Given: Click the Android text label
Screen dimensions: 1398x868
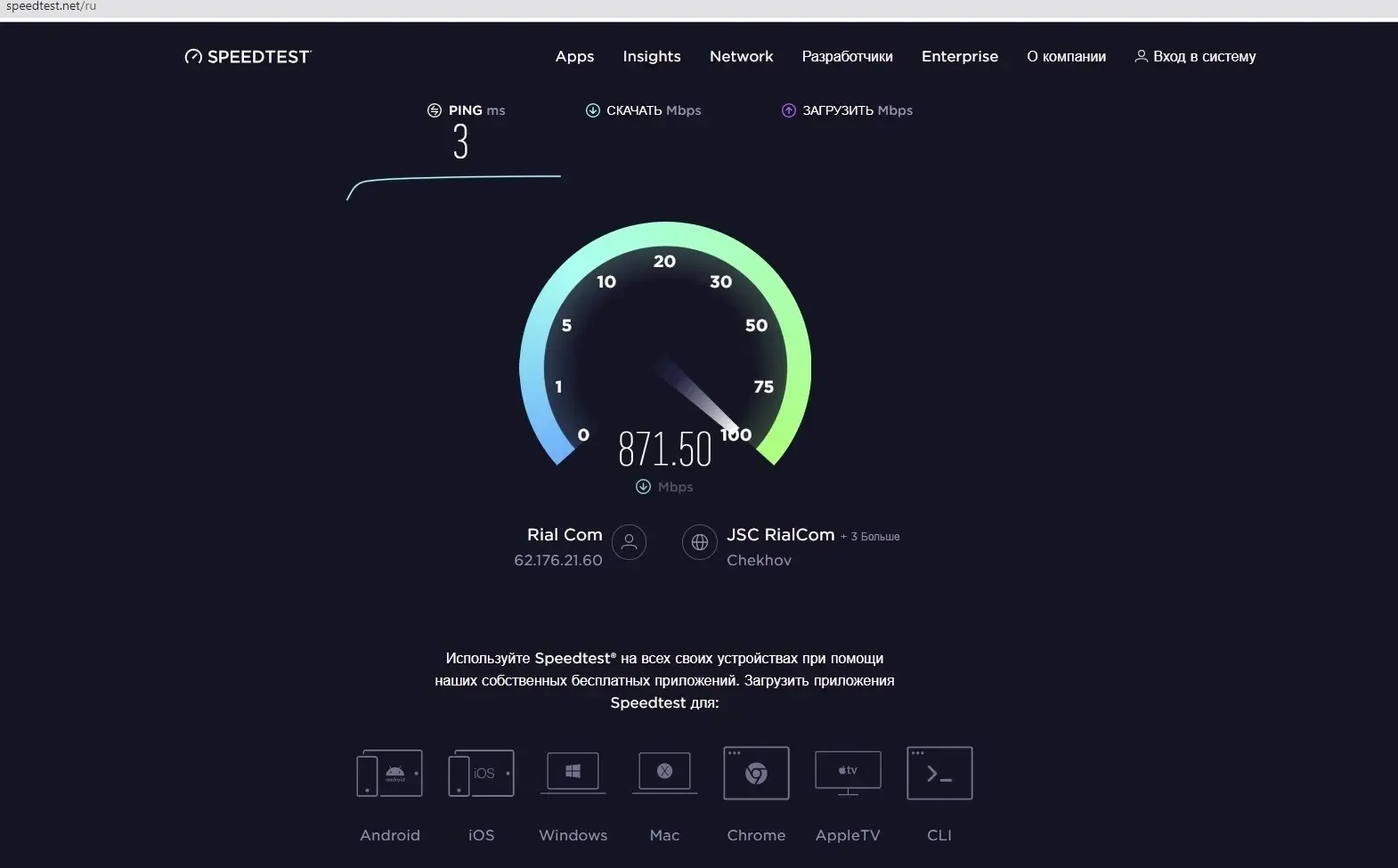Looking at the screenshot, I should tap(390, 835).
